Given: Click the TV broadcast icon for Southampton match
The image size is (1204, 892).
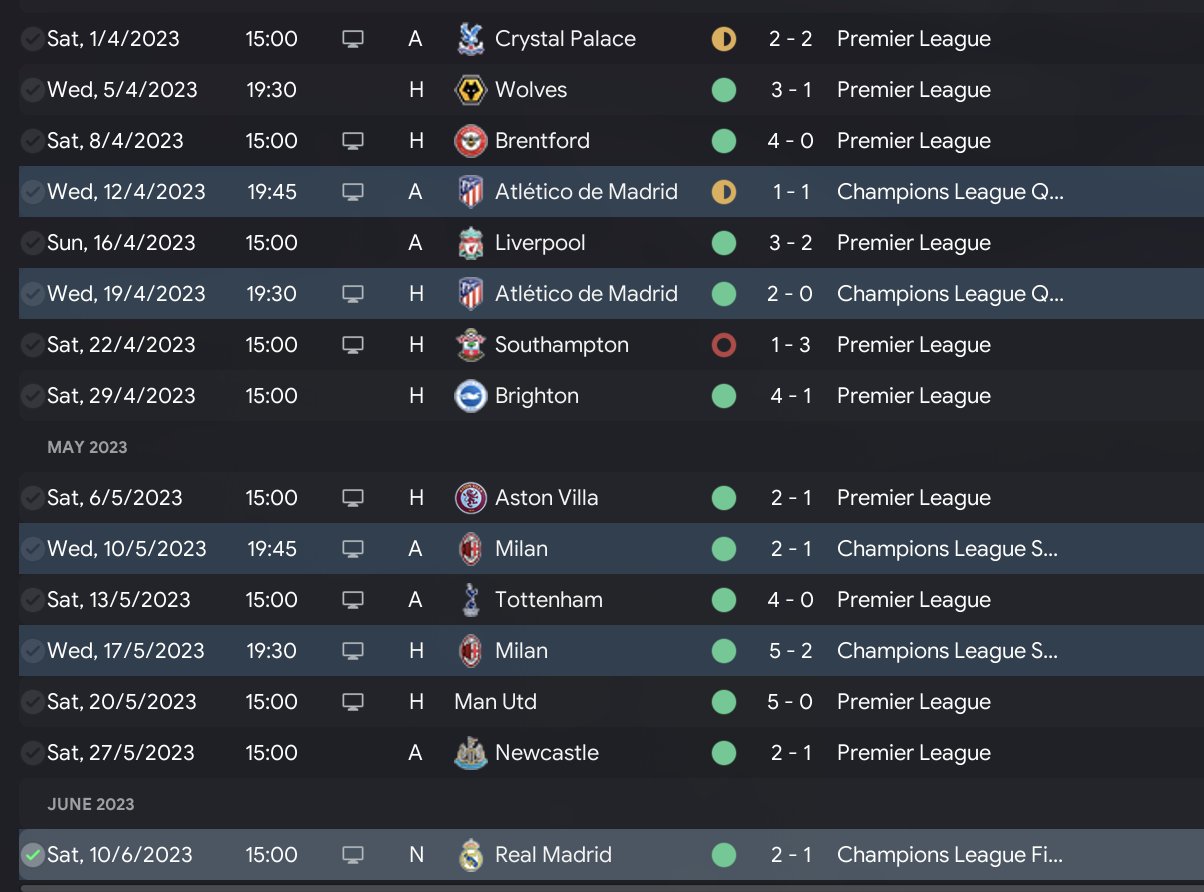Looking at the screenshot, I should point(352,345).
